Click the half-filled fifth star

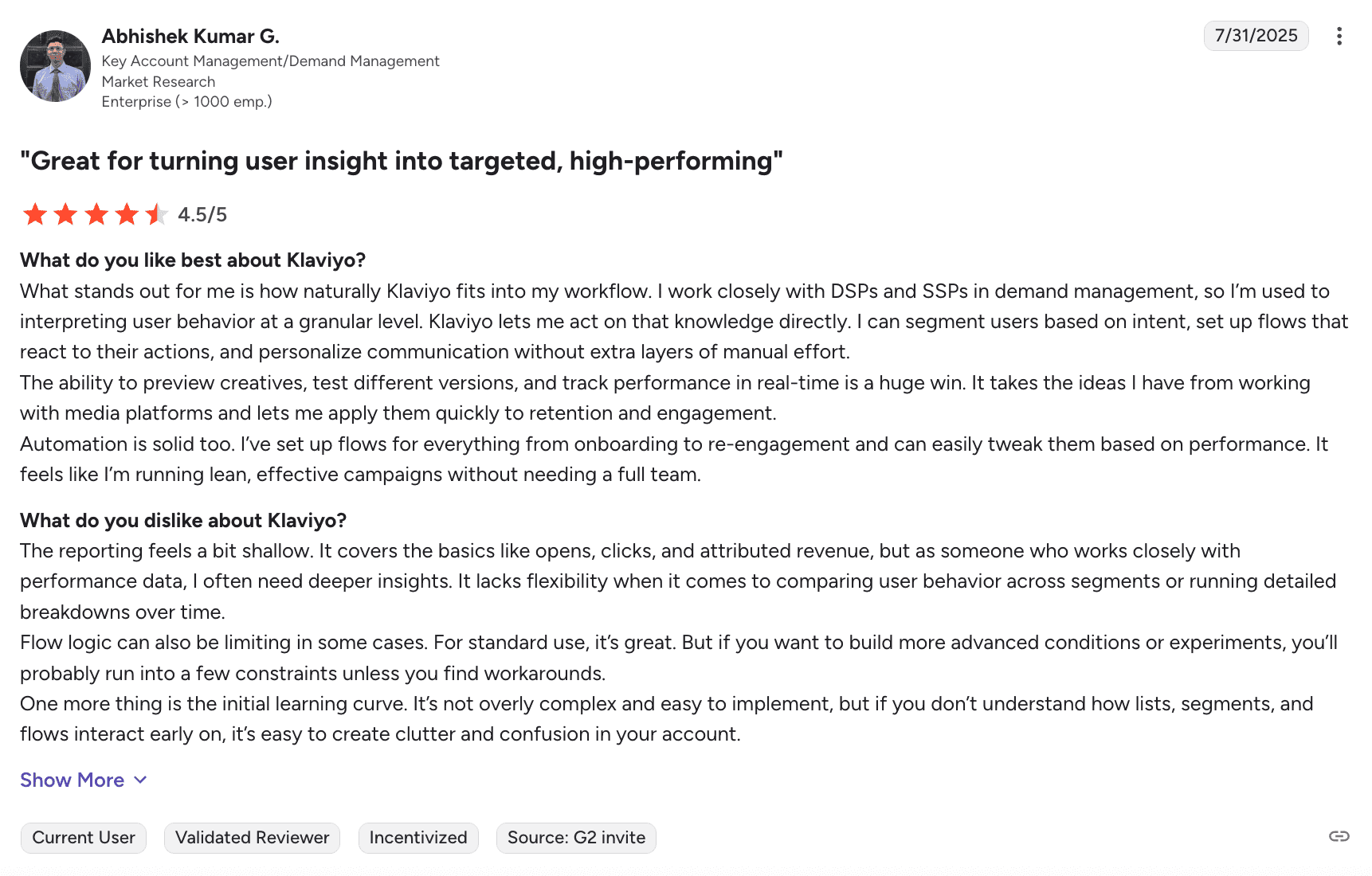tap(157, 214)
